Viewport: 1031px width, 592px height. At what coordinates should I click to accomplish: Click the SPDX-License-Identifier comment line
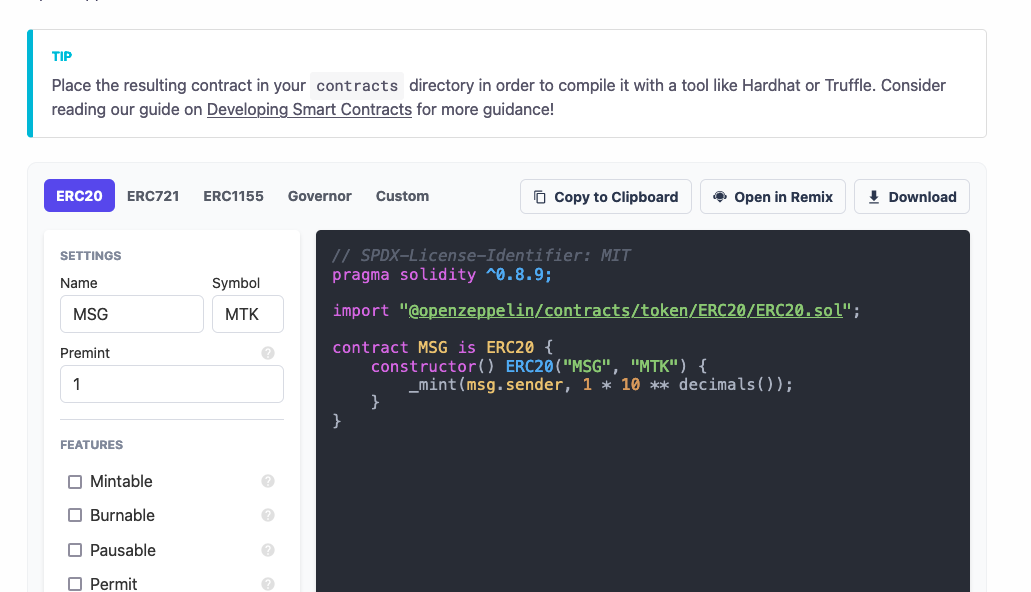coord(481,255)
